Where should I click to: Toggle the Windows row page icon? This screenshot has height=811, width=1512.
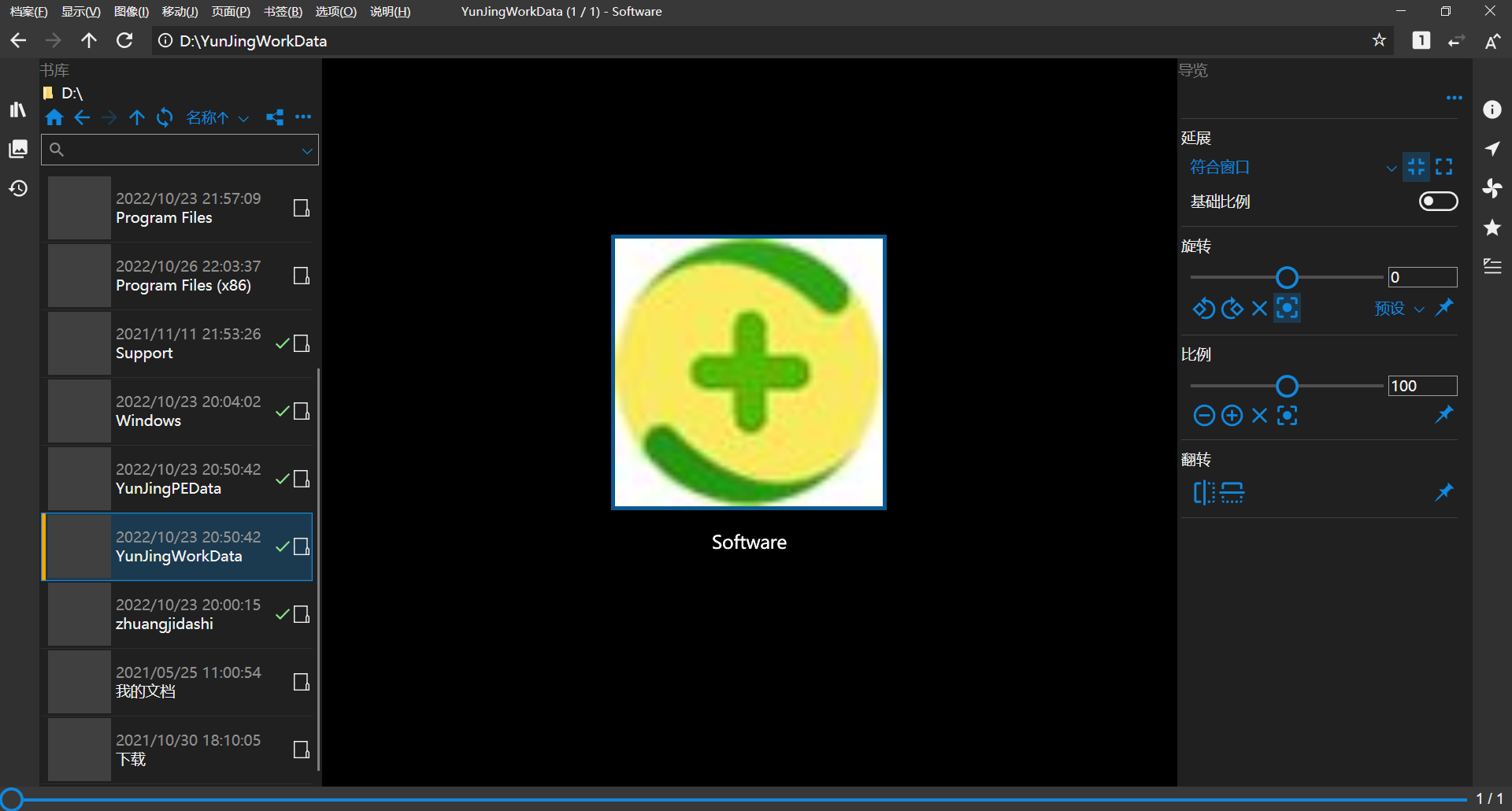pyautogui.click(x=301, y=411)
